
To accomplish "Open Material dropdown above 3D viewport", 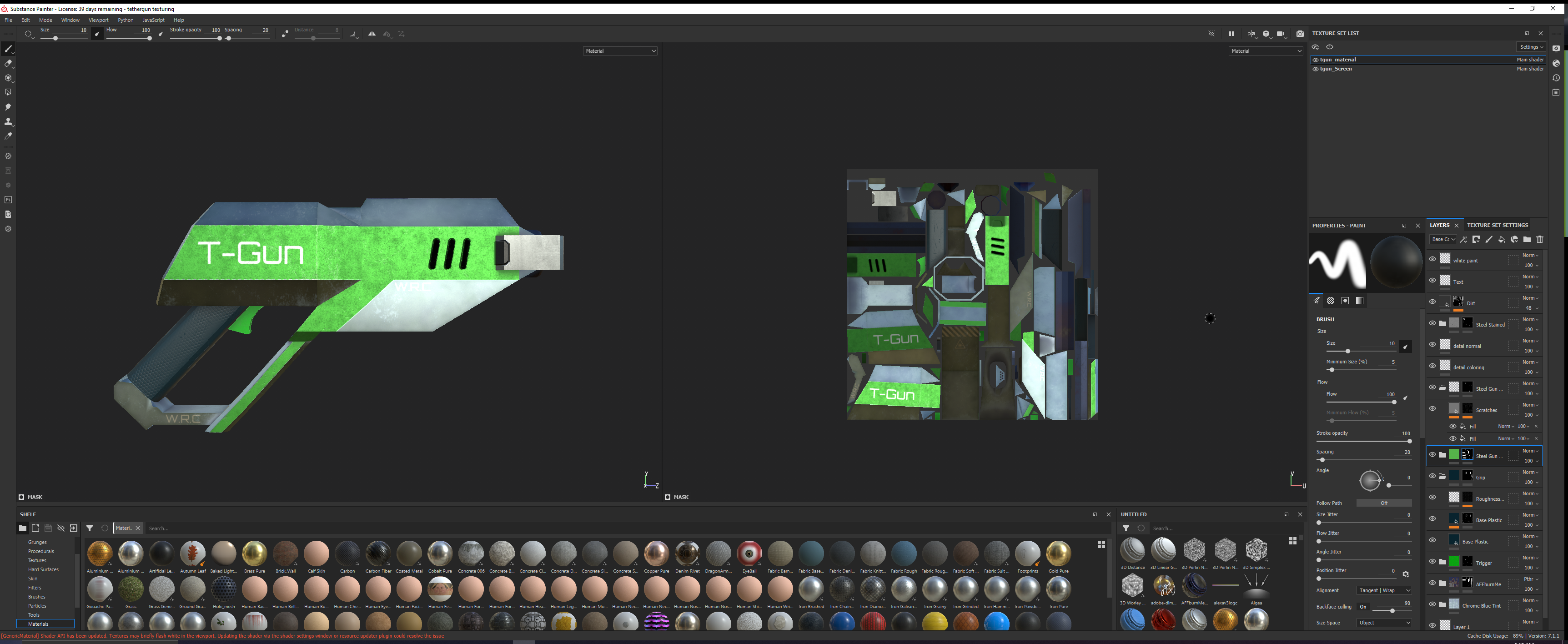I will 620,51.
